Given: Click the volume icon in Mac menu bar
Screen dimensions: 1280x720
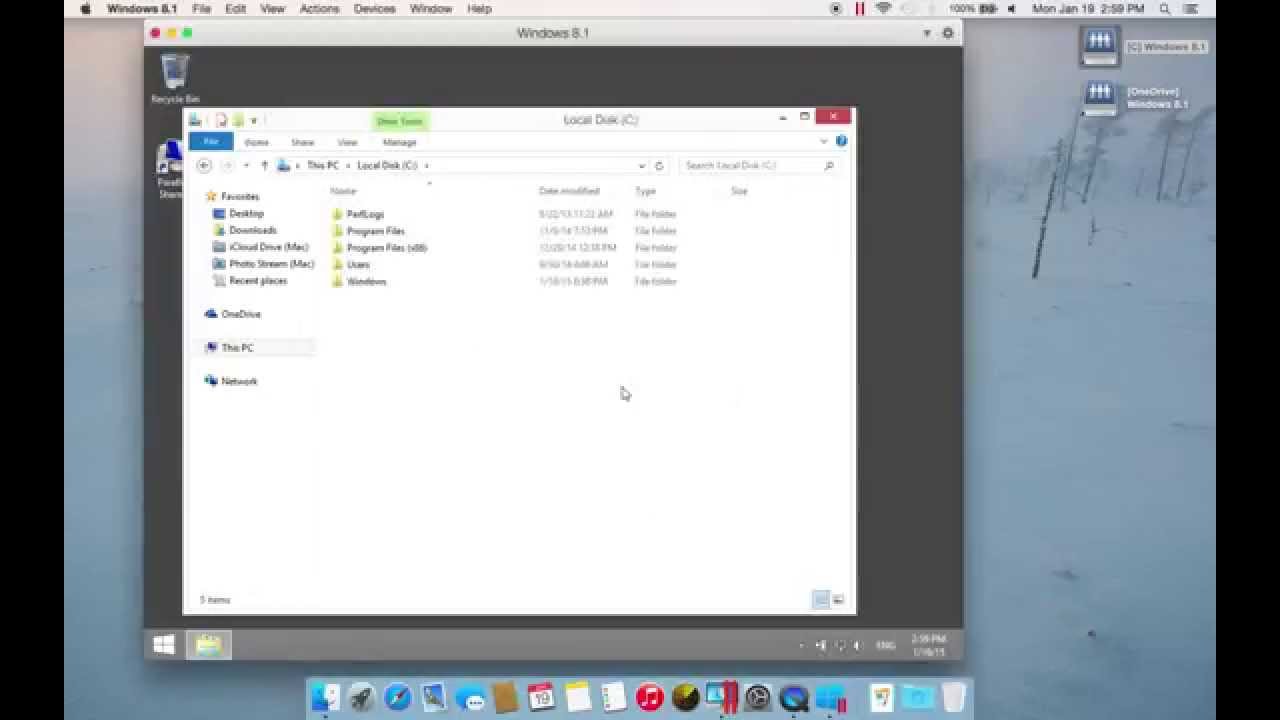Looking at the screenshot, I should pyautogui.click(x=1011, y=8).
